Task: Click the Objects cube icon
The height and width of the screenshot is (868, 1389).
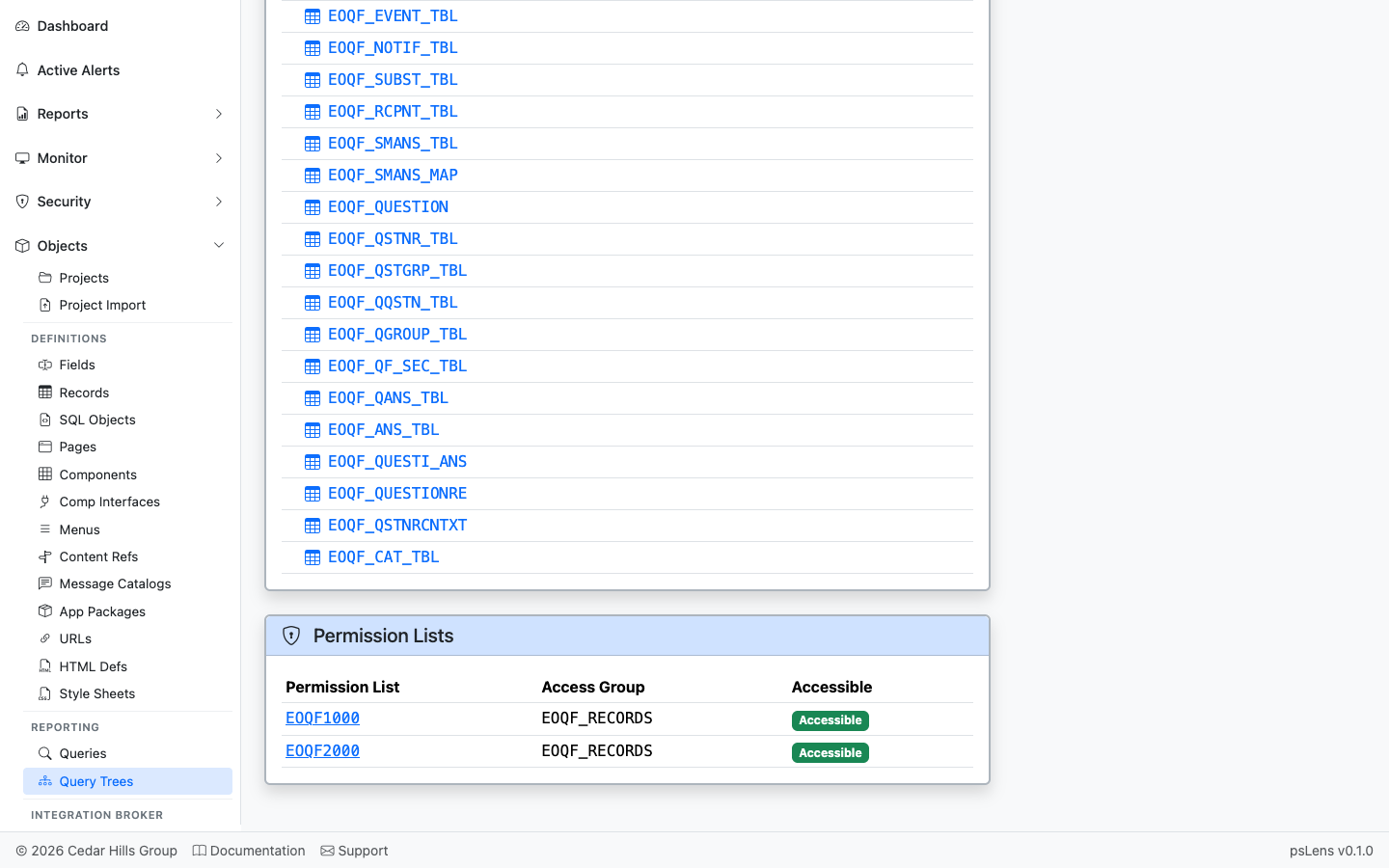Action: point(22,246)
